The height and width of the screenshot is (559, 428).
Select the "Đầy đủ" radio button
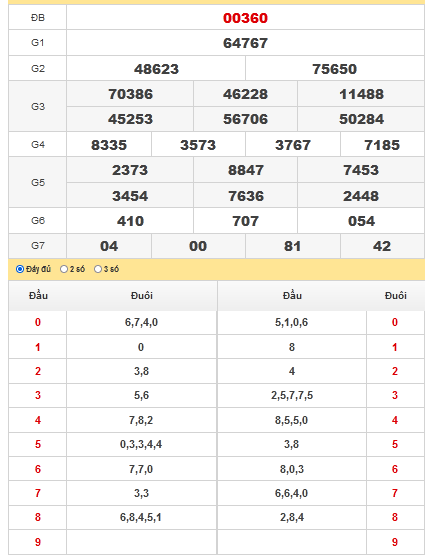(x=20, y=269)
